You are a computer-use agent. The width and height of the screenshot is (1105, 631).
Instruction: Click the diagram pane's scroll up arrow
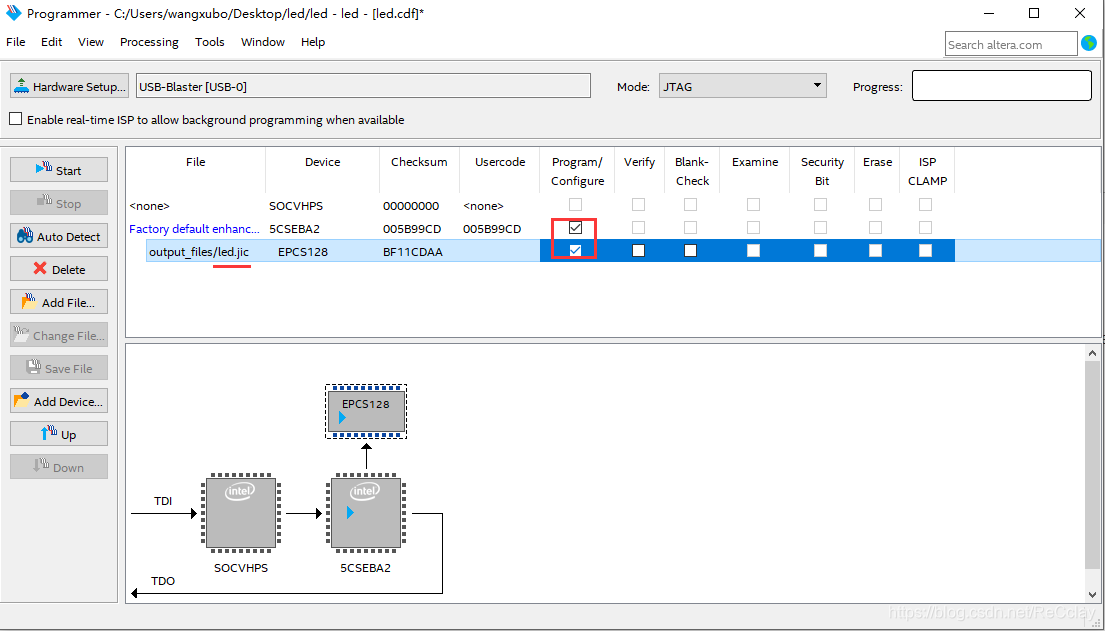pos(1093,353)
